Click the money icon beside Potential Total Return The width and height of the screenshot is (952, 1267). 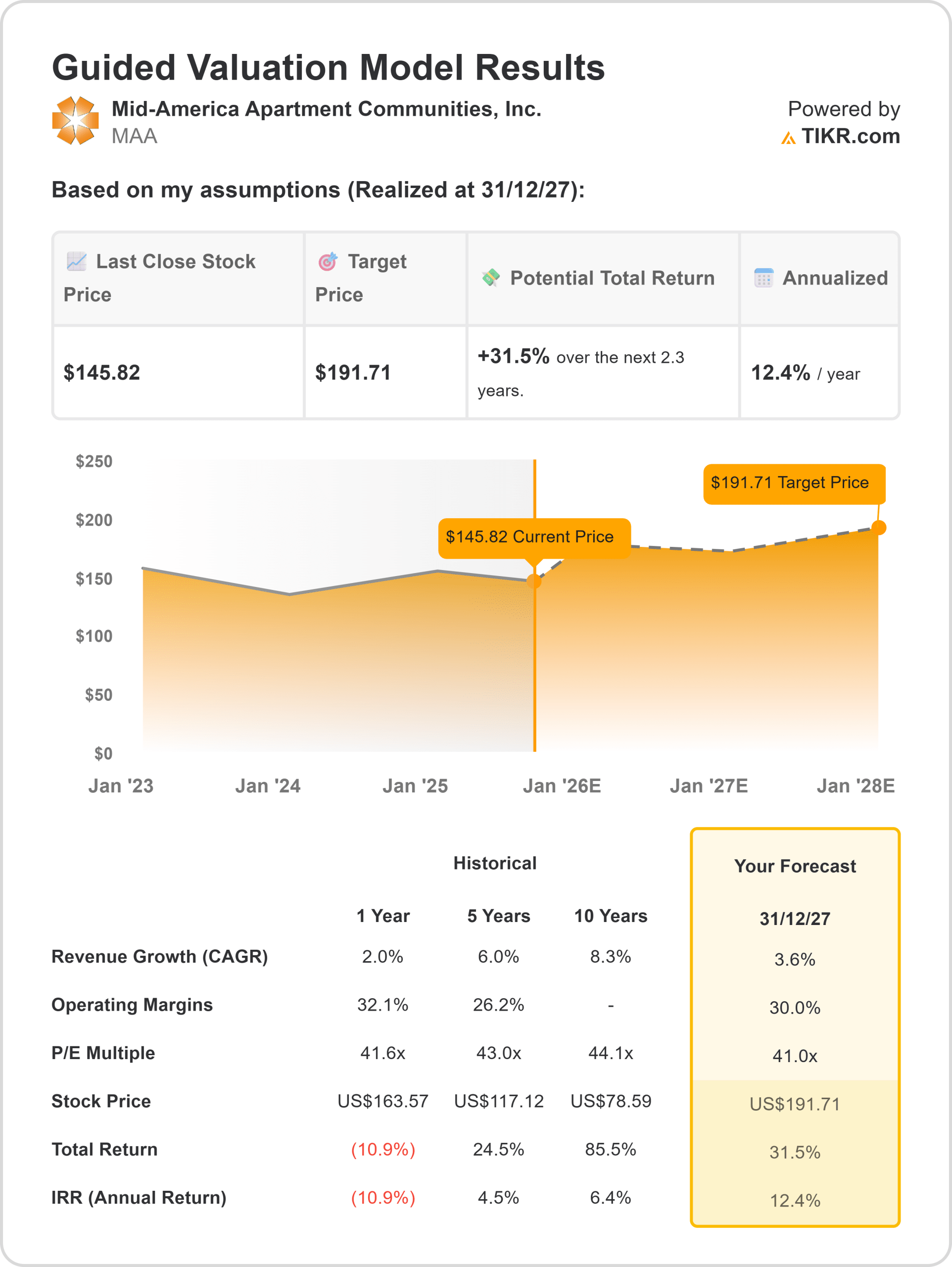coord(491,278)
